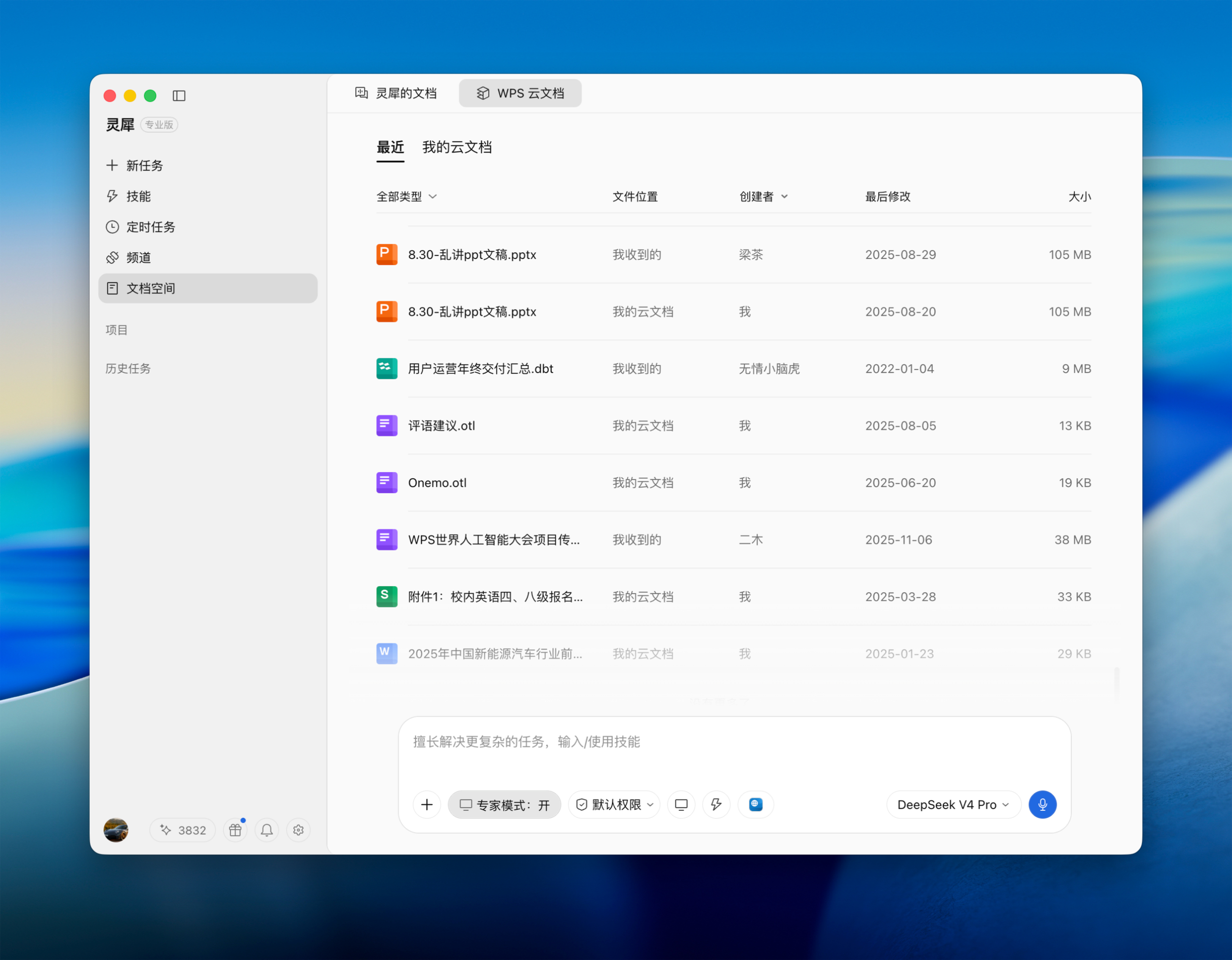Click Word icon of 2025年中国新能源汽车 file
Screen dimensions: 1232x960
tap(387, 653)
